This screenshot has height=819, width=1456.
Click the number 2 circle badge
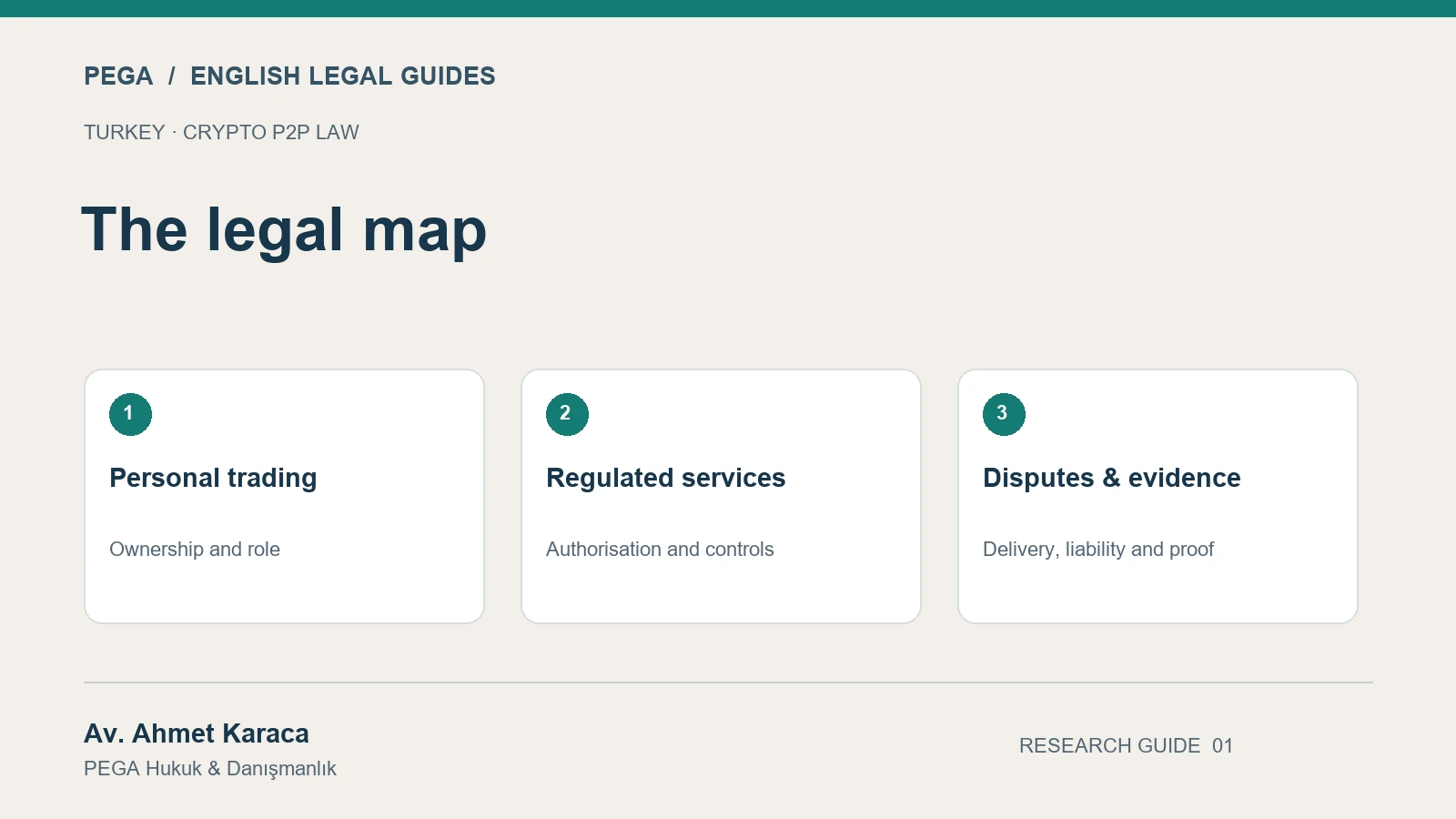point(567,414)
